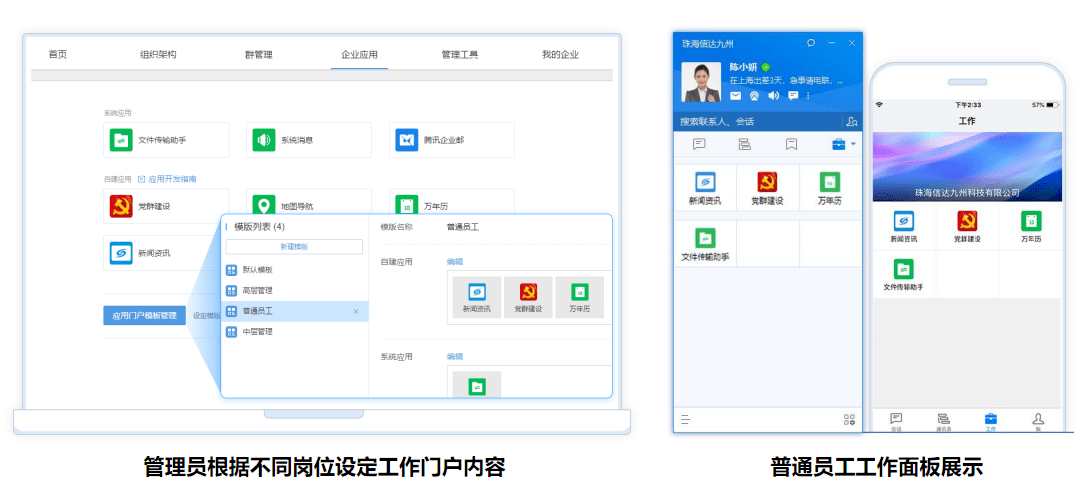Click the 搜索联系人、会话 search field
Screen dimensions: 1091x486
(757, 121)
